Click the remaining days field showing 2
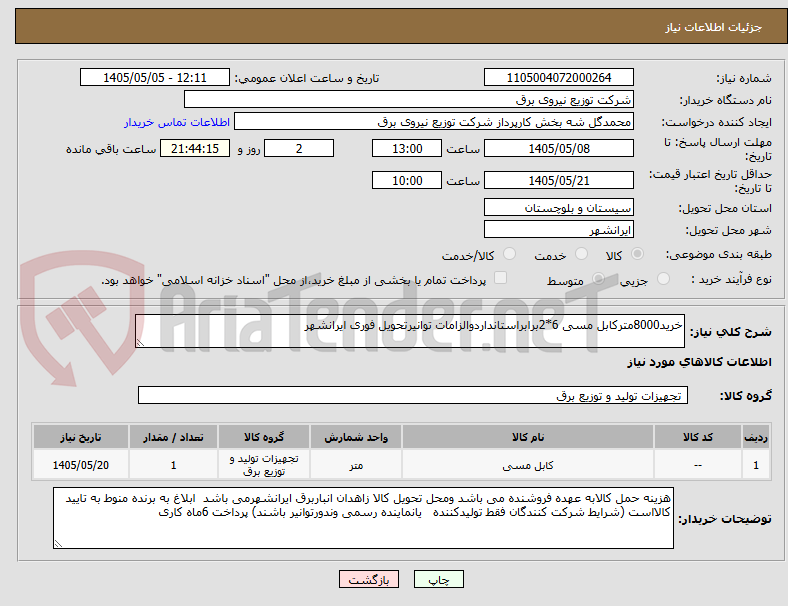The image size is (788, 606). click(299, 148)
